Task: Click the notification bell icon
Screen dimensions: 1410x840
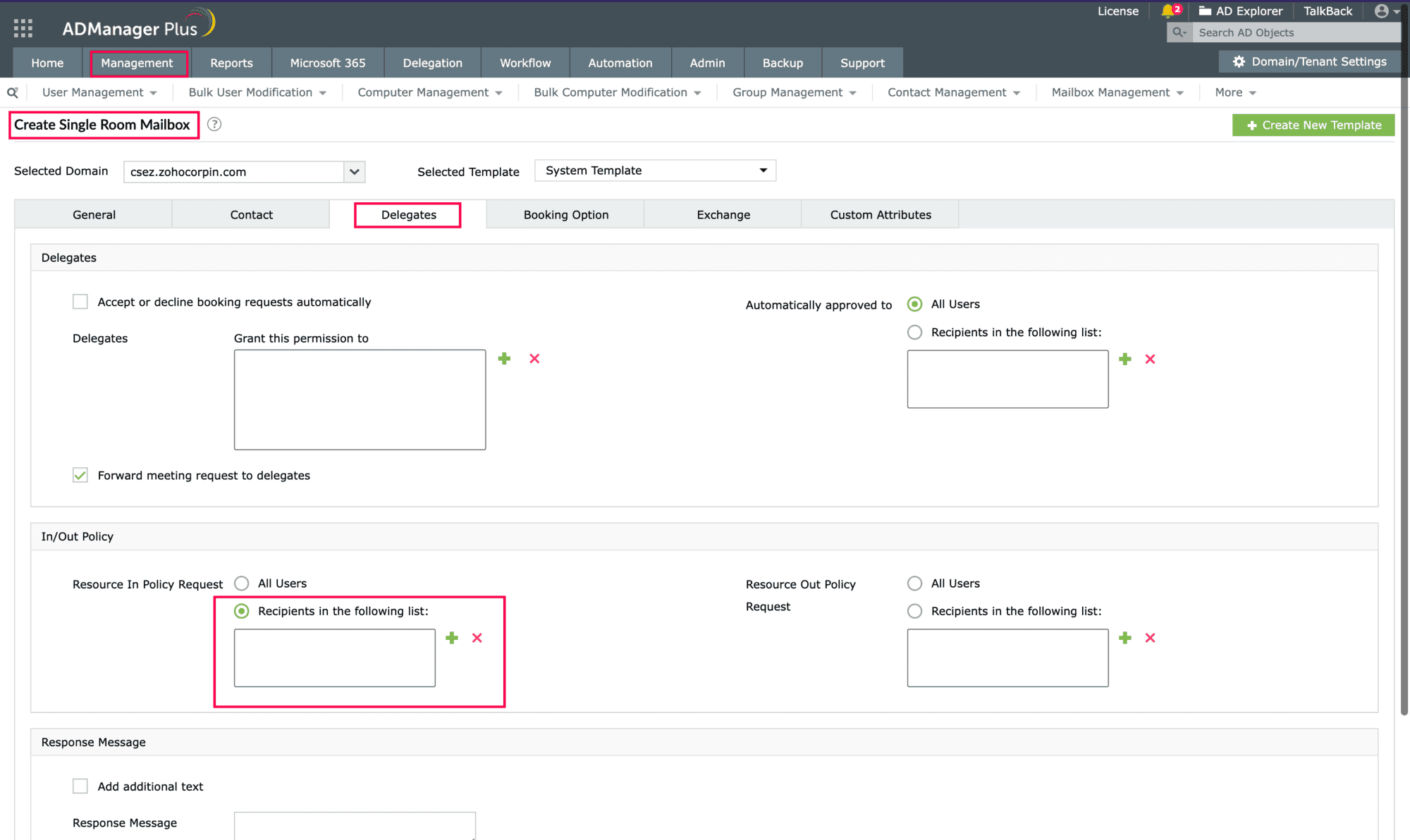Action: (x=1168, y=11)
